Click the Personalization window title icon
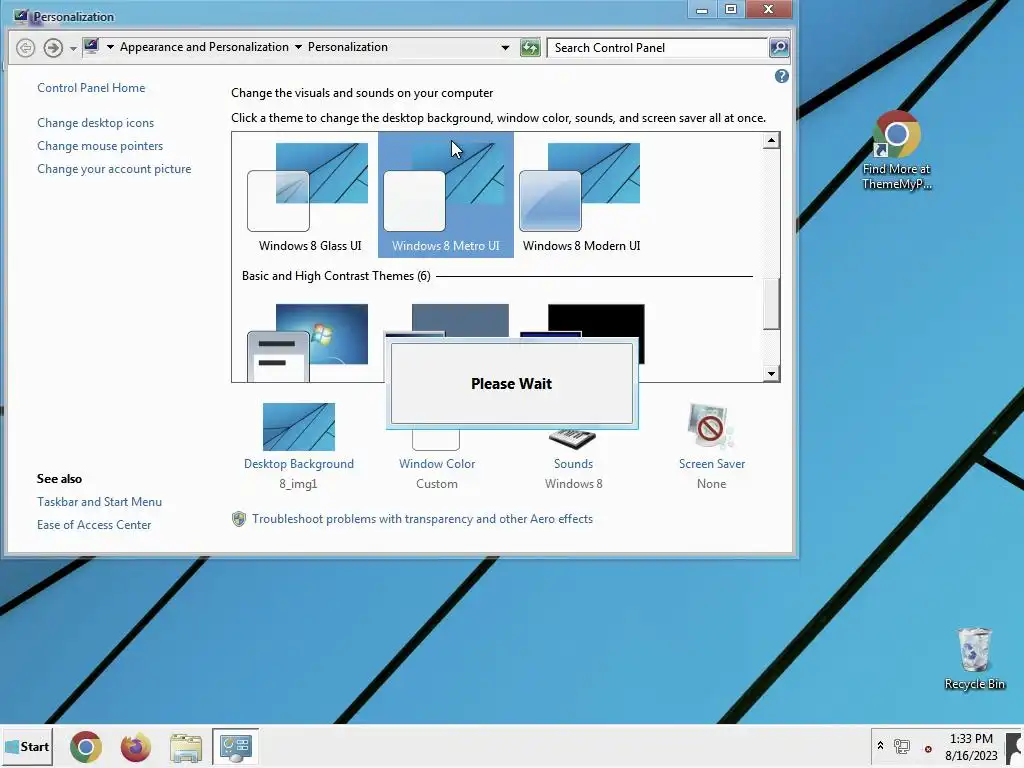 [x=22, y=16]
